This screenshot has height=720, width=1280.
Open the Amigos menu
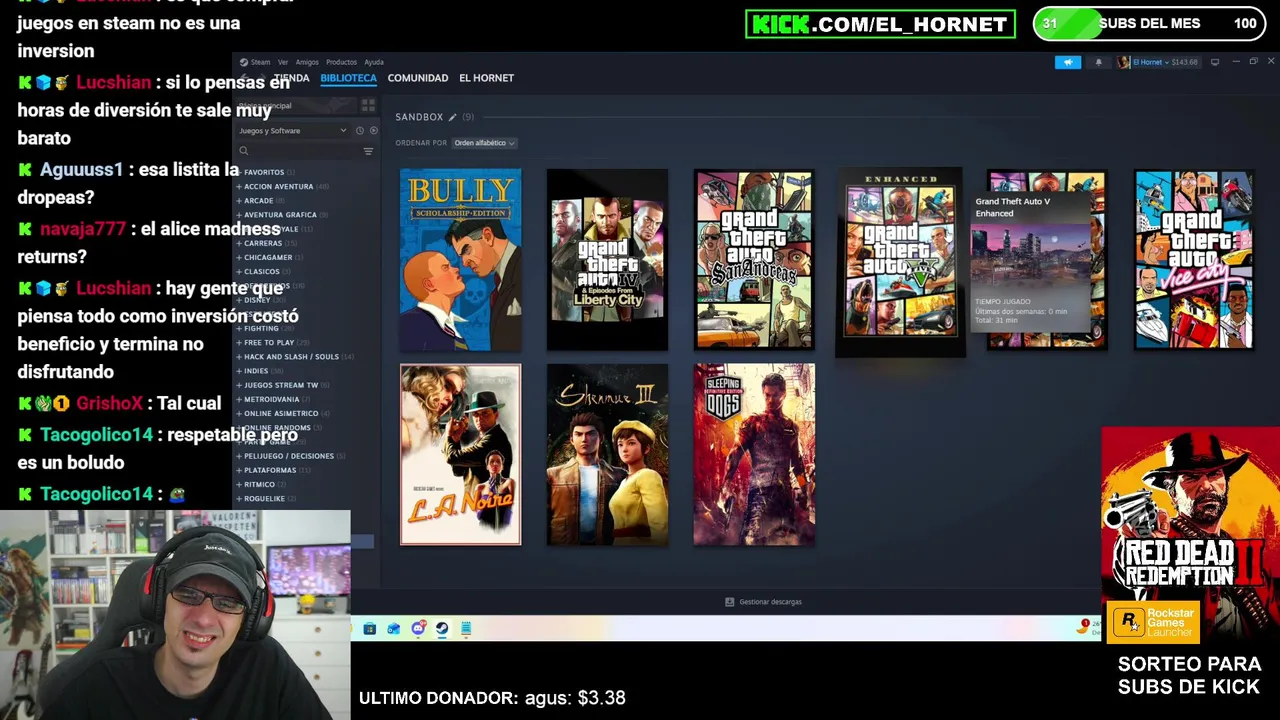point(307,62)
